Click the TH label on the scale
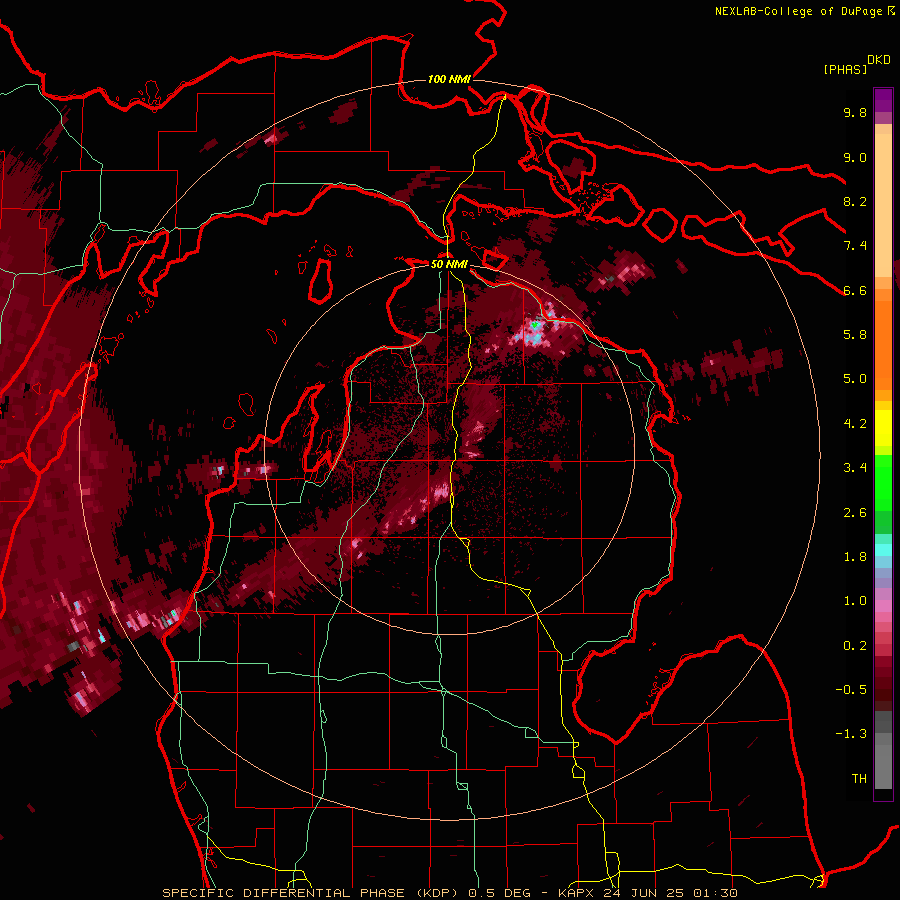The height and width of the screenshot is (900, 900). coord(859,779)
